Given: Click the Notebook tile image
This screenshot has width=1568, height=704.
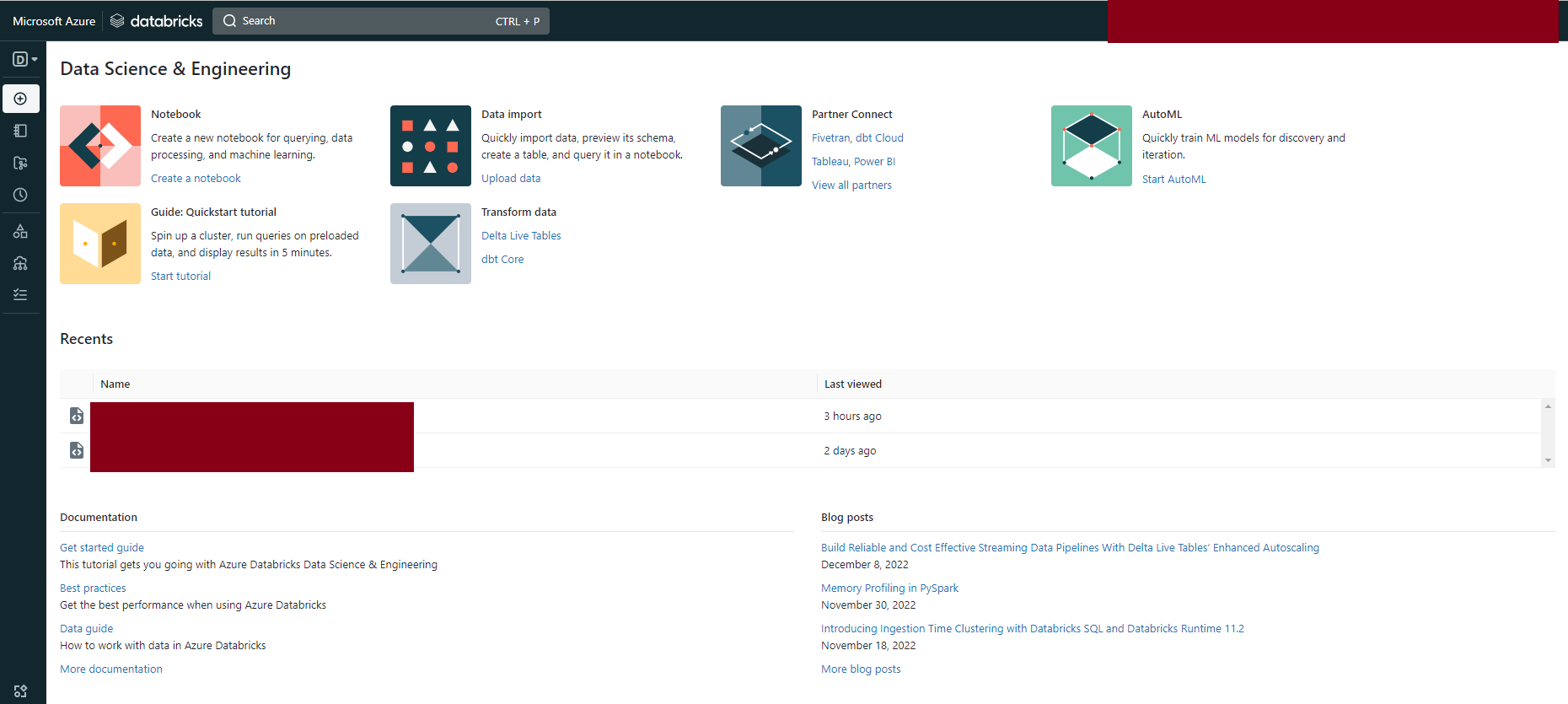Looking at the screenshot, I should point(100,146).
